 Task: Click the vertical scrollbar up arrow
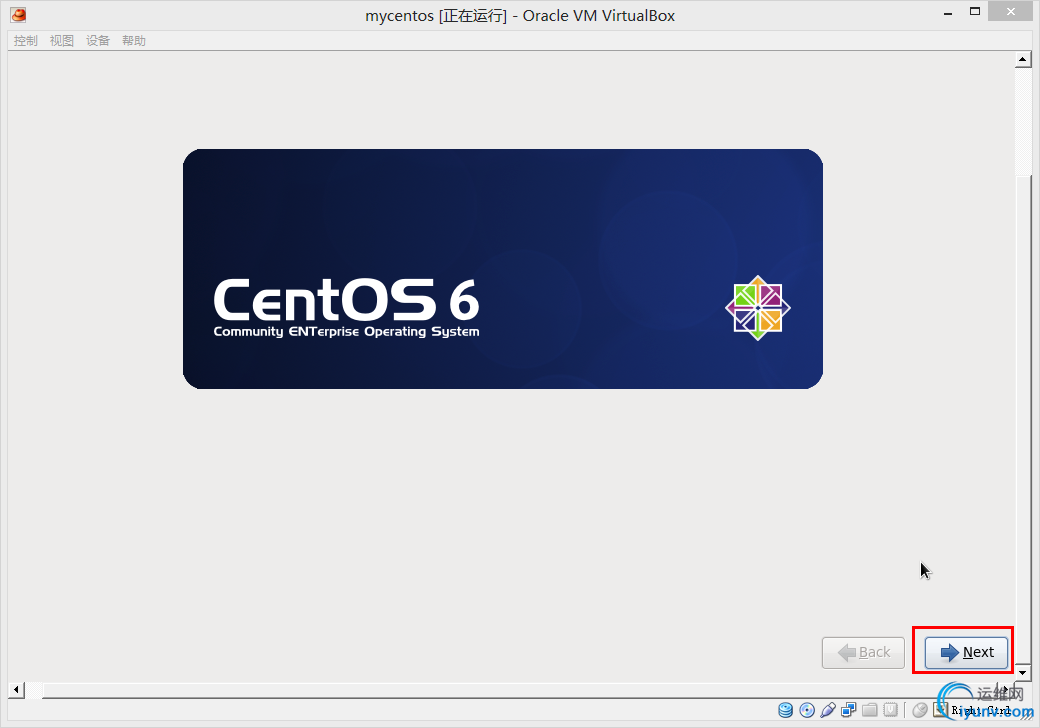1023,60
